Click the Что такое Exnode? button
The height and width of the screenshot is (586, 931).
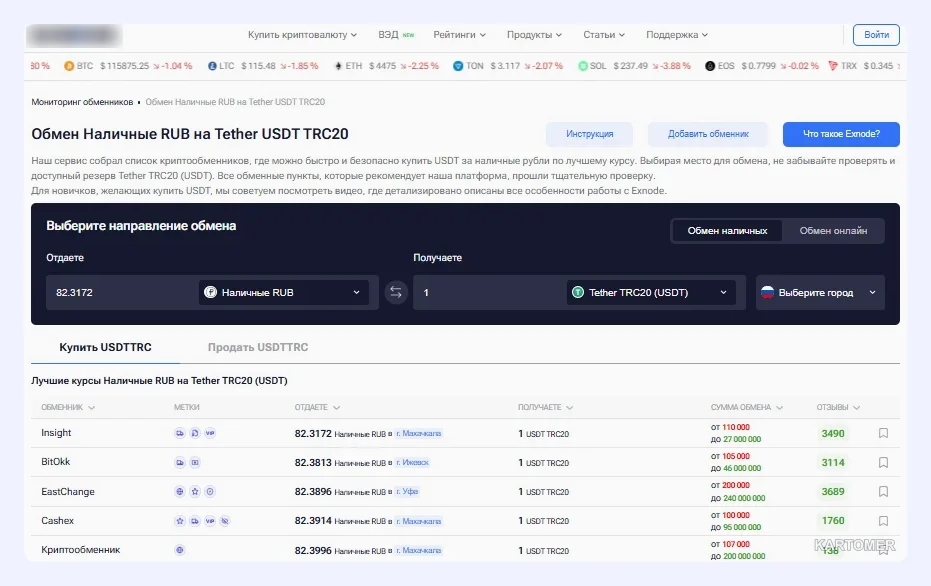tap(841, 134)
